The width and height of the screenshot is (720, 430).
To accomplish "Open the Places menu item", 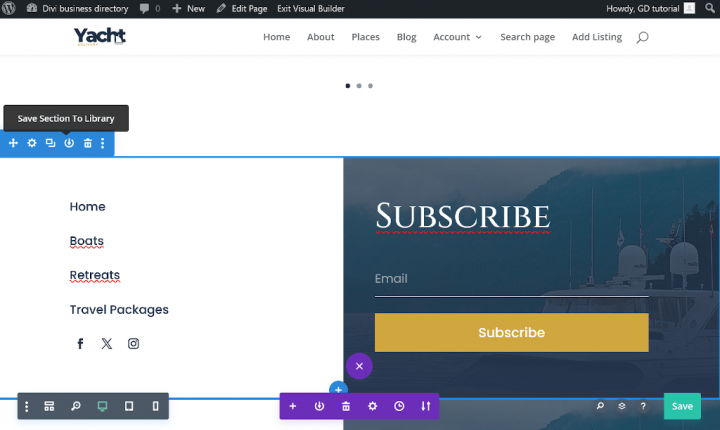I will [365, 37].
